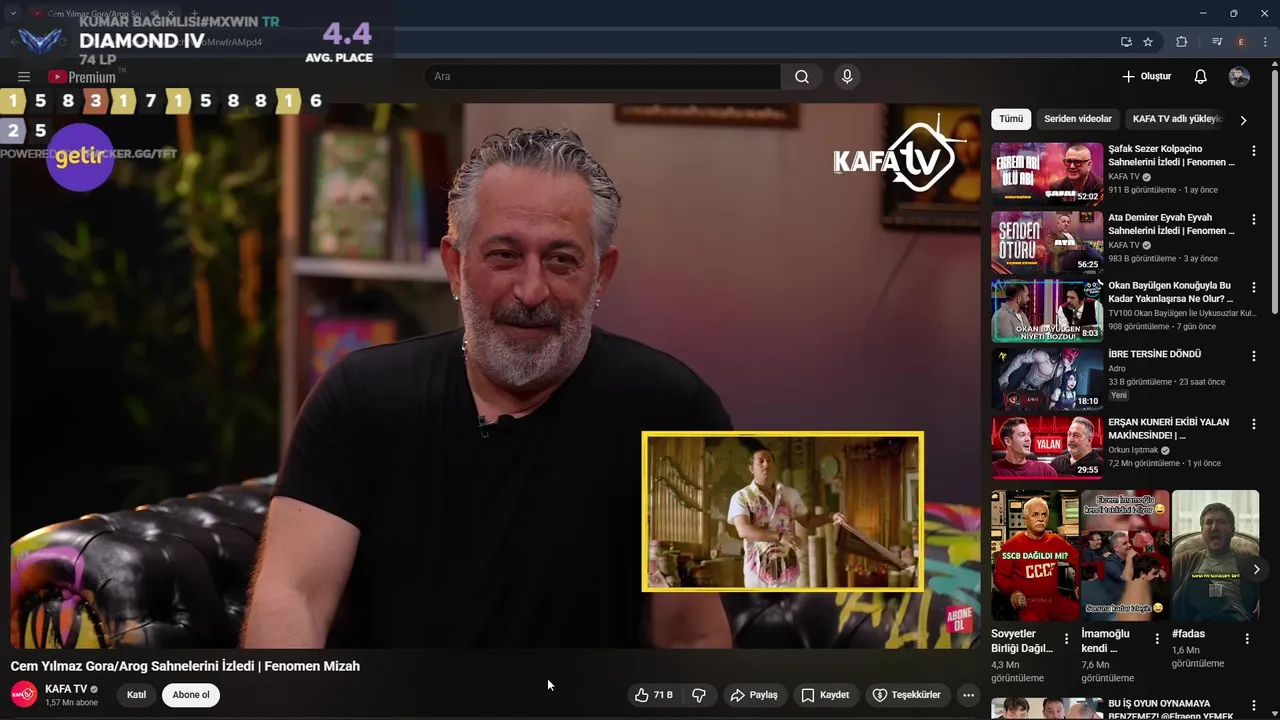This screenshot has width=1280, height=720.
Task: Show more filter chips with arrow
Action: click(1243, 120)
